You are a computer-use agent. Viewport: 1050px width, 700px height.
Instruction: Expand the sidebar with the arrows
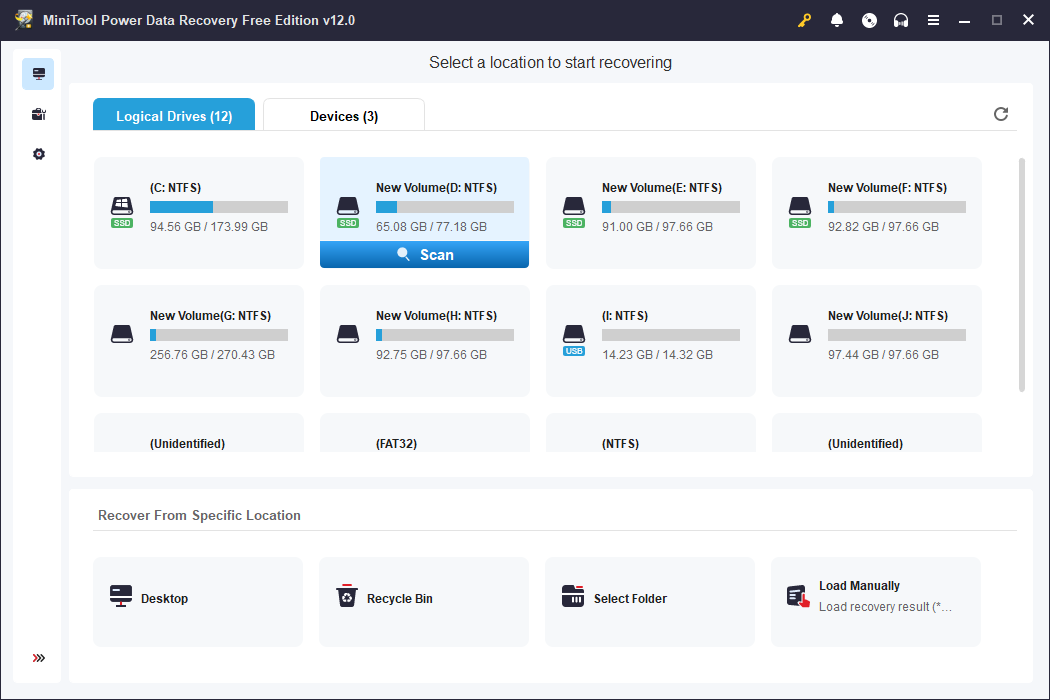[x=37, y=658]
